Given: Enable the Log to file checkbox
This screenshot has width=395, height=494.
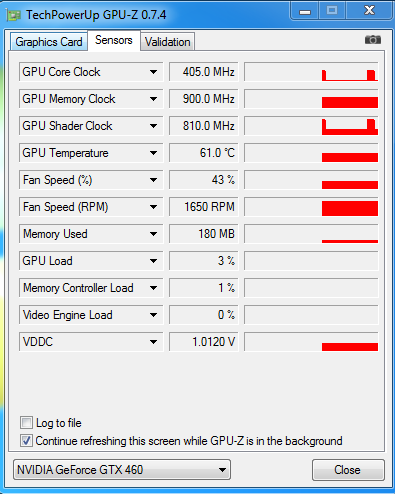Looking at the screenshot, I should [26, 423].
